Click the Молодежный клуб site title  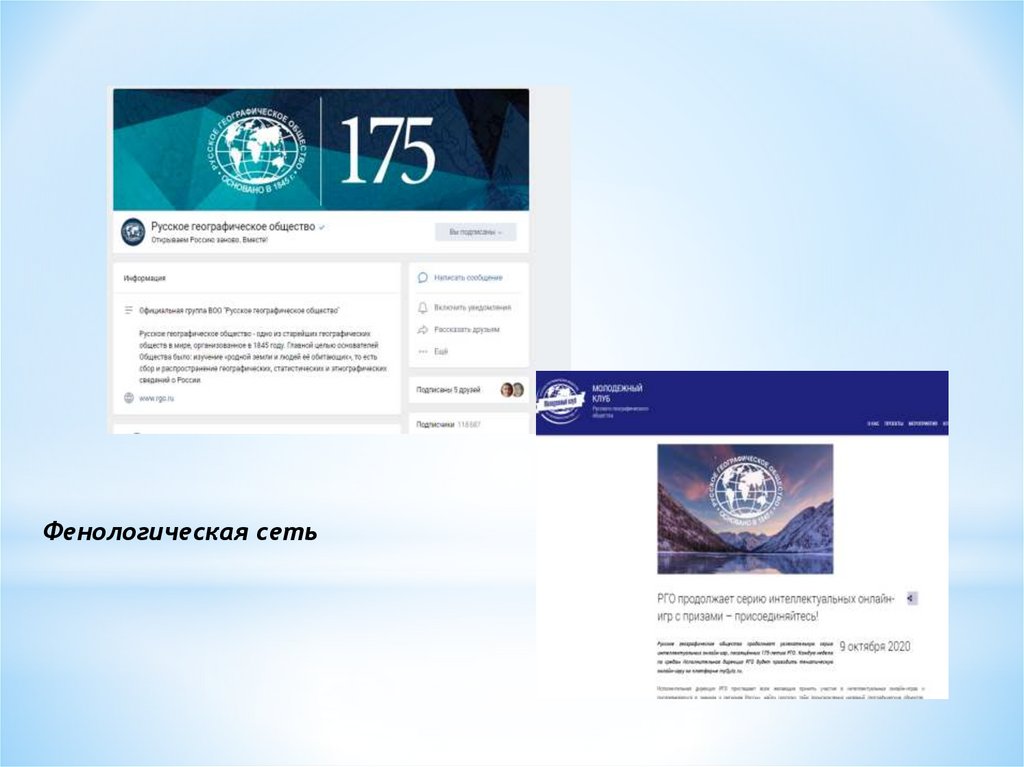click(x=617, y=393)
